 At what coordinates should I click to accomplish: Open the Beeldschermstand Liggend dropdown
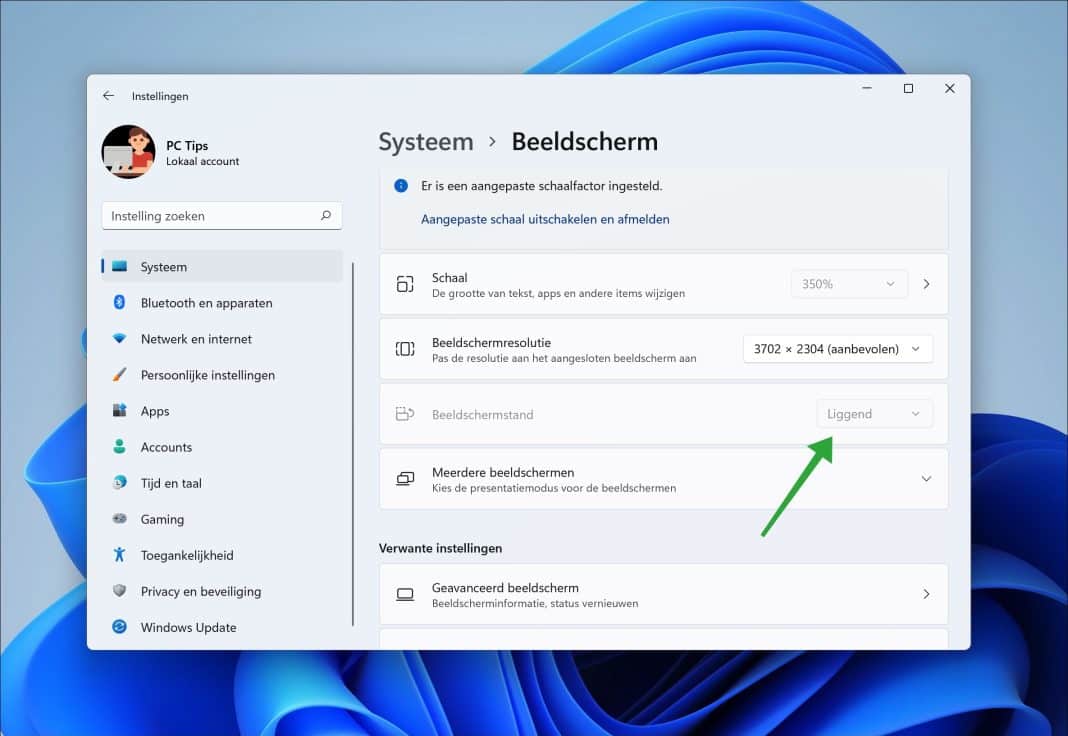point(874,413)
